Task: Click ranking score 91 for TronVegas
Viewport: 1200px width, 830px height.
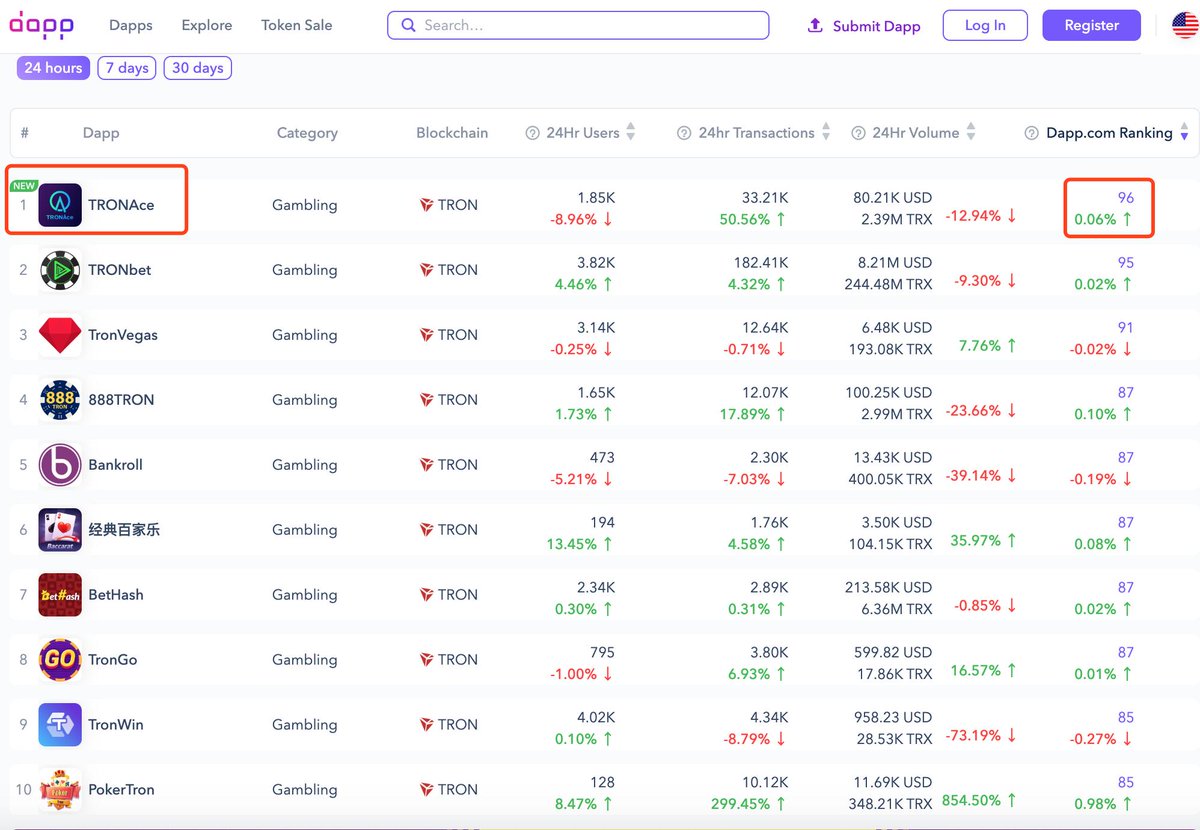Action: pos(1125,328)
